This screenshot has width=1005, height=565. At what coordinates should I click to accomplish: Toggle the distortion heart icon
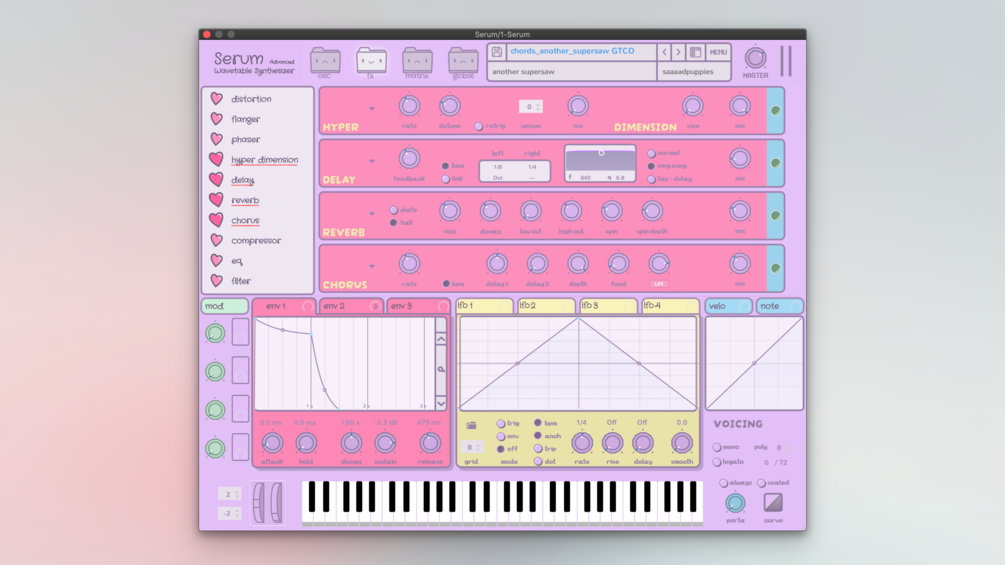[217, 99]
